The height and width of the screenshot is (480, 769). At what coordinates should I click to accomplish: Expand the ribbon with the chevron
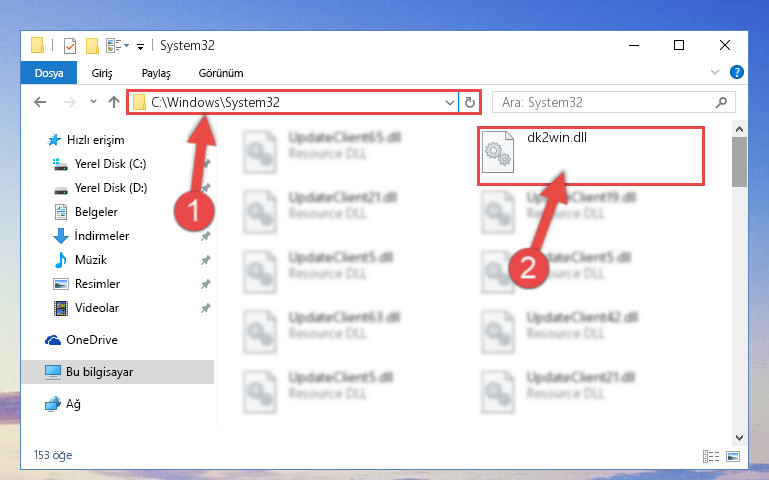click(x=715, y=73)
